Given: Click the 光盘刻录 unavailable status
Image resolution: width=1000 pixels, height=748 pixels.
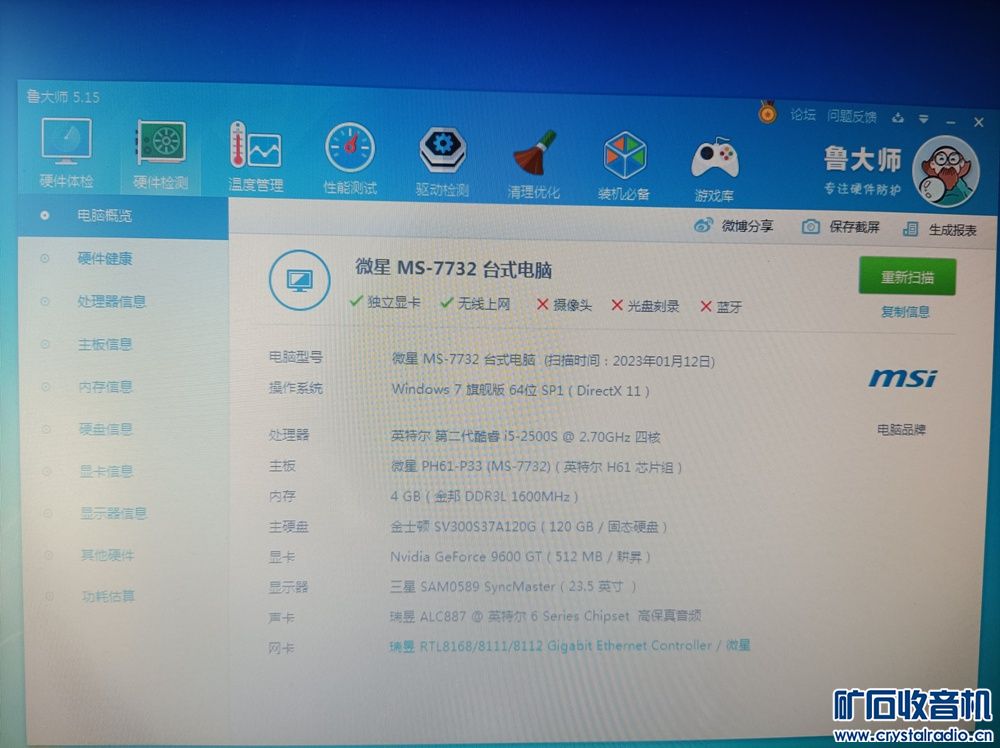Looking at the screenshot, I should click(645, 306).
